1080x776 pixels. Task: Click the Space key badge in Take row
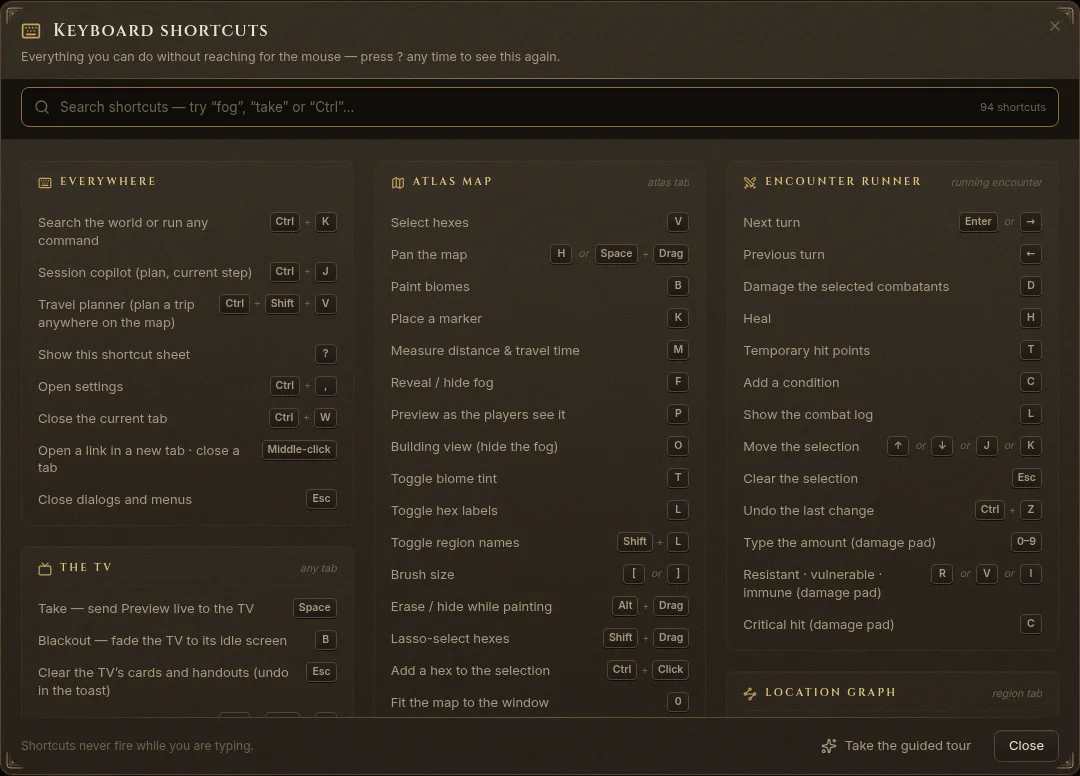pyautogui.click(x=314, y=607)
